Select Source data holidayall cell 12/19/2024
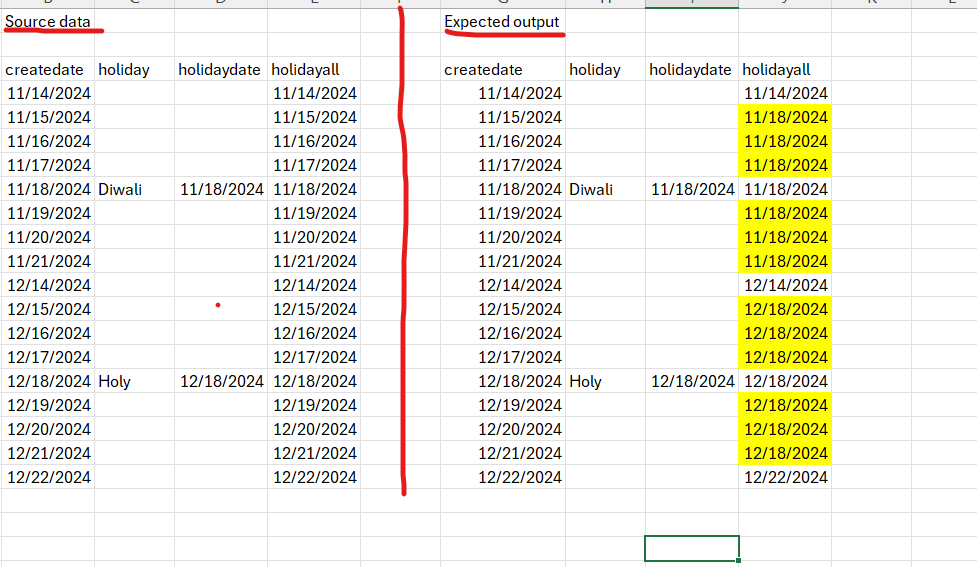This screenshot has width=977, height=567. coord(314,405)
